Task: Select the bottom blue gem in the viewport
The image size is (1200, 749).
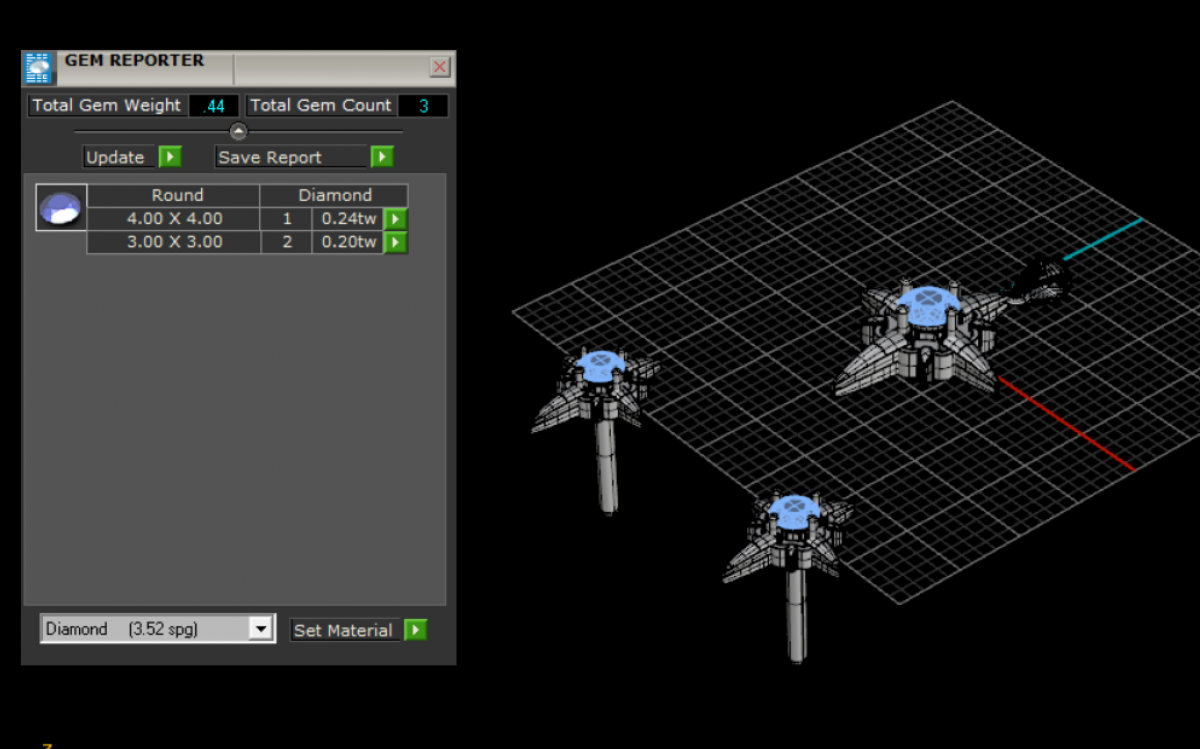Action: click(x=794, y=507)
